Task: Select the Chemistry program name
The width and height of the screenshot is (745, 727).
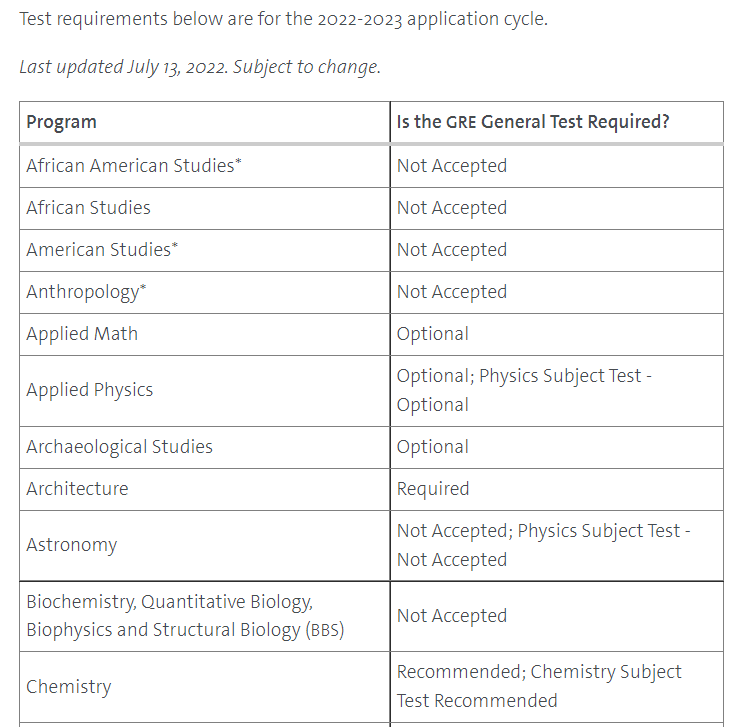Action: (69, 687)
